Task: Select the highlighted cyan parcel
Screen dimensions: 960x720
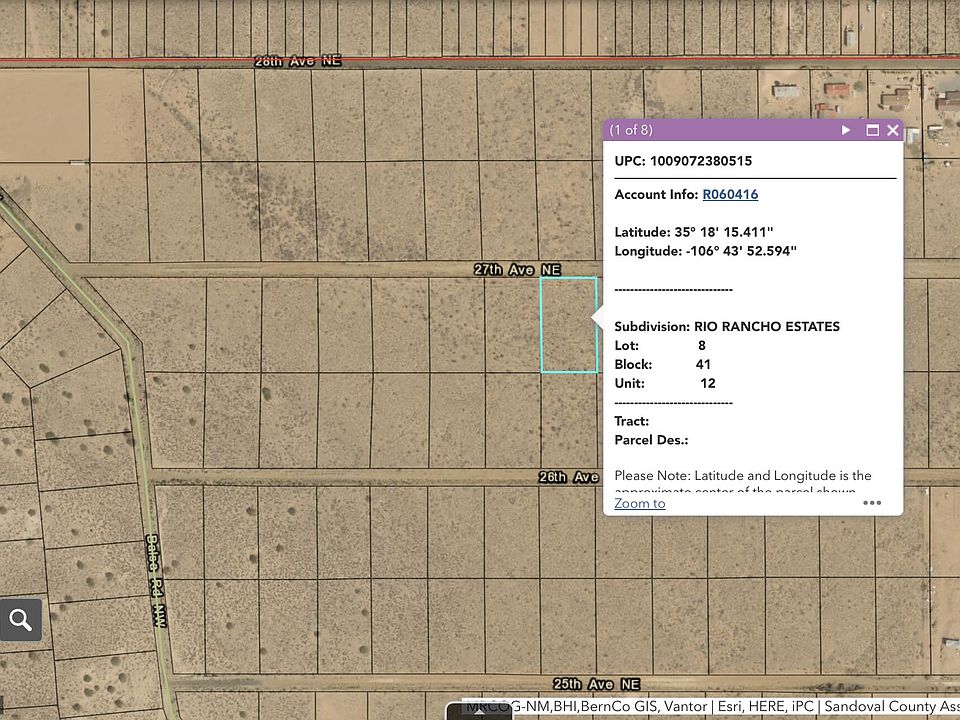Action: click(x=569, y=324)
